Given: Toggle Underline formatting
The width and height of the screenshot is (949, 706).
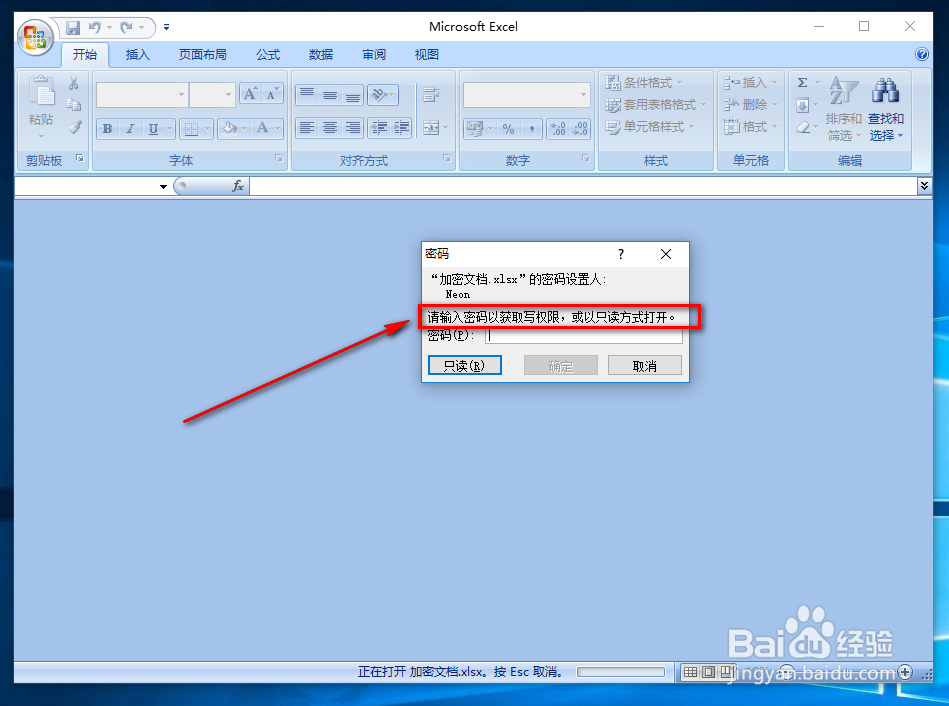Looking at the screenshot, I should coord(153,128).
